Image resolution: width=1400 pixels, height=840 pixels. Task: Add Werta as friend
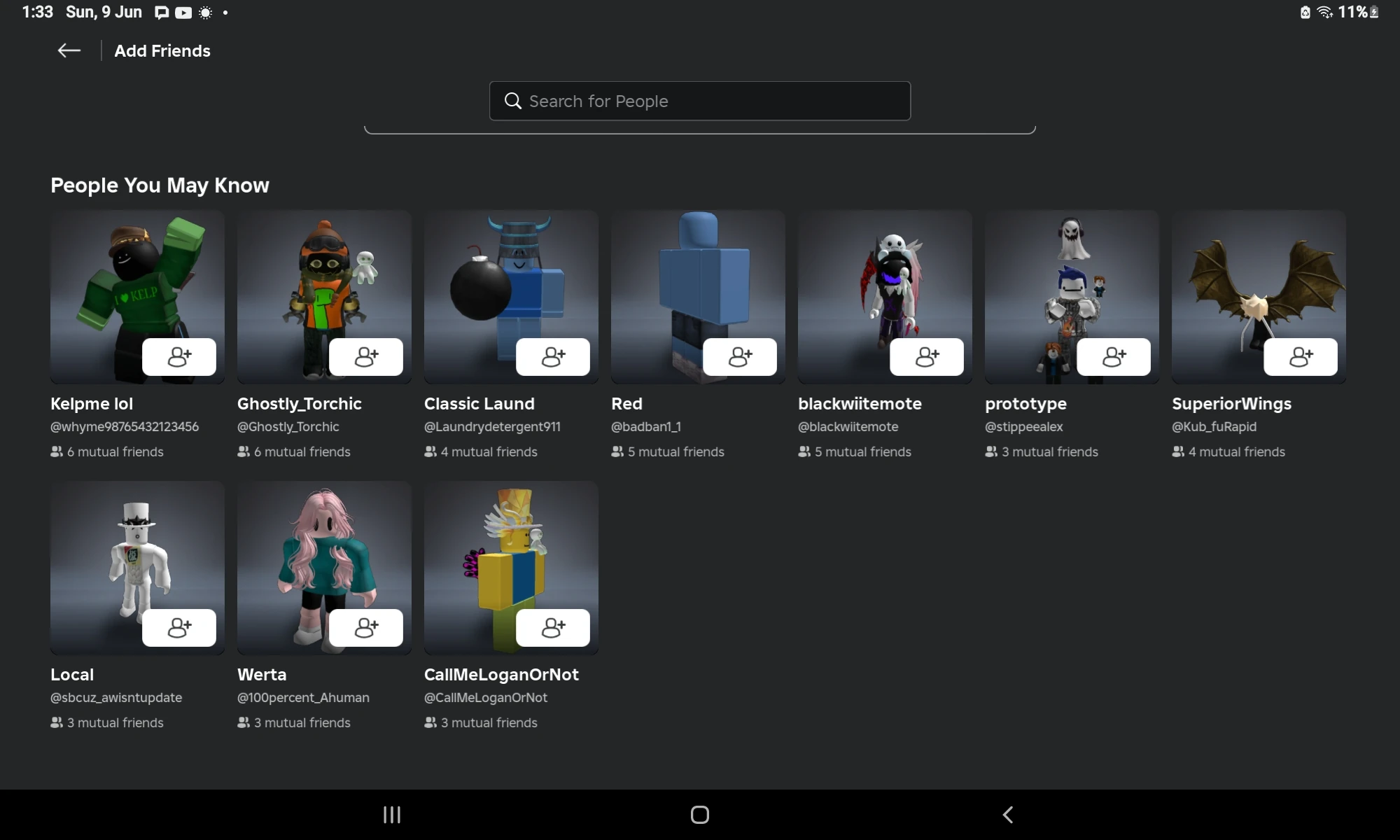[x=366, y=628]
